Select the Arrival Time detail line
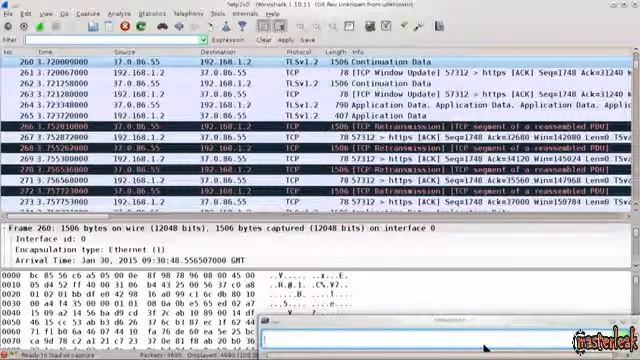Screen dimensions: 640x360 click(x=130, y=260)
